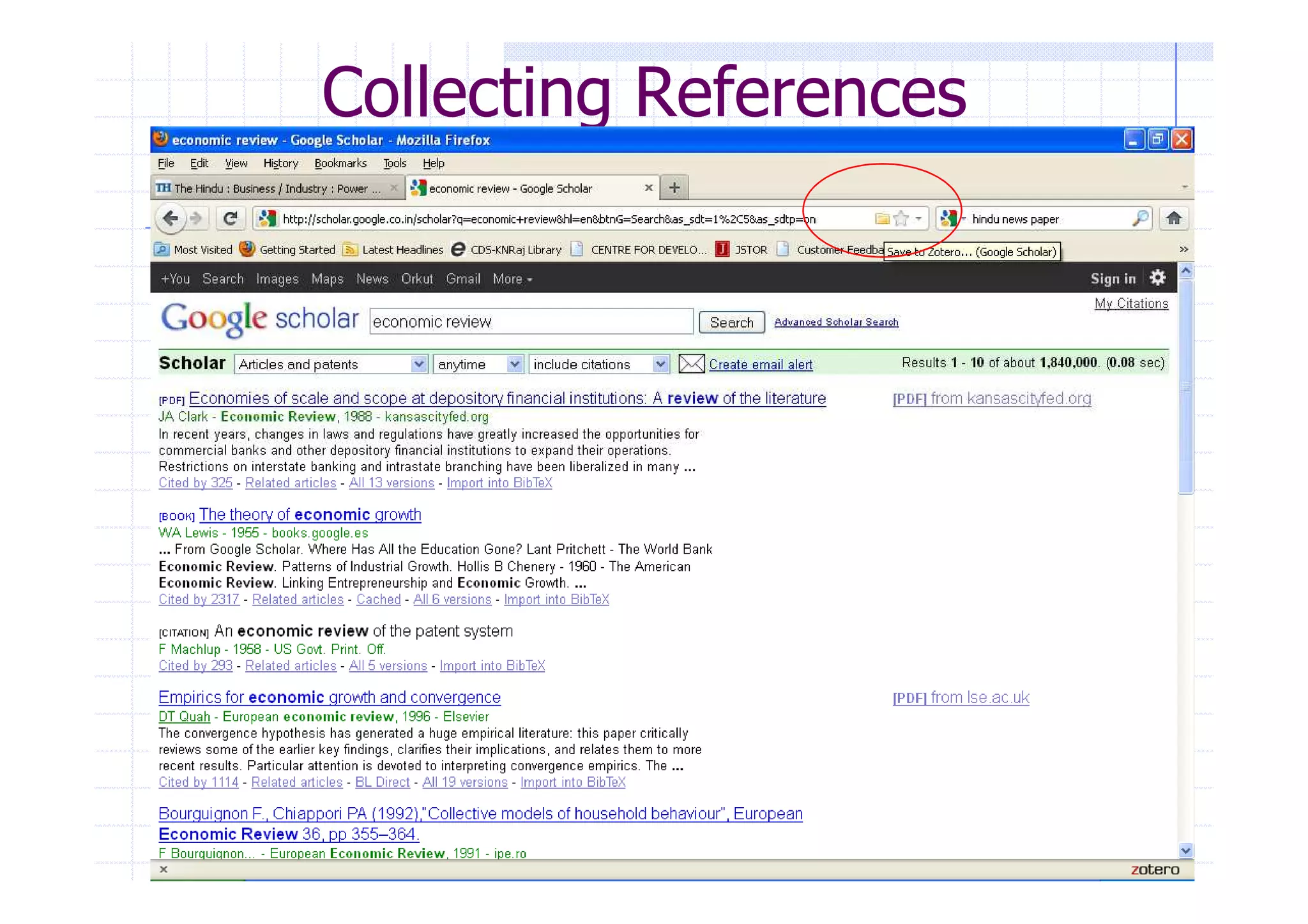Viewport: 1308px width, 924px height.
Task: Click the BL Direct link
Action: 383,782
